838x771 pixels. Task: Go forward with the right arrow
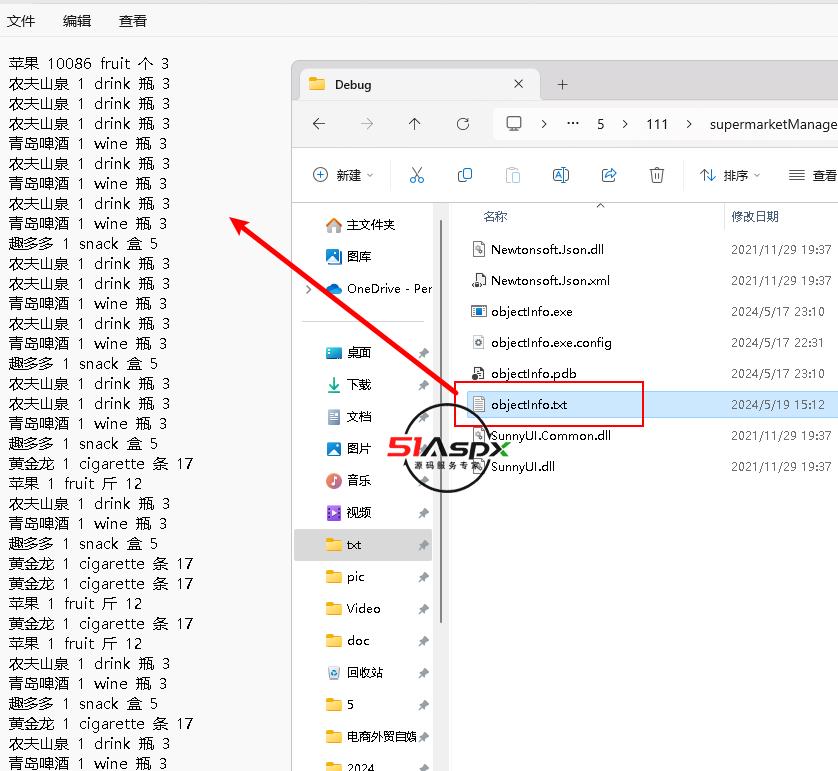click(x=367, y=124)
